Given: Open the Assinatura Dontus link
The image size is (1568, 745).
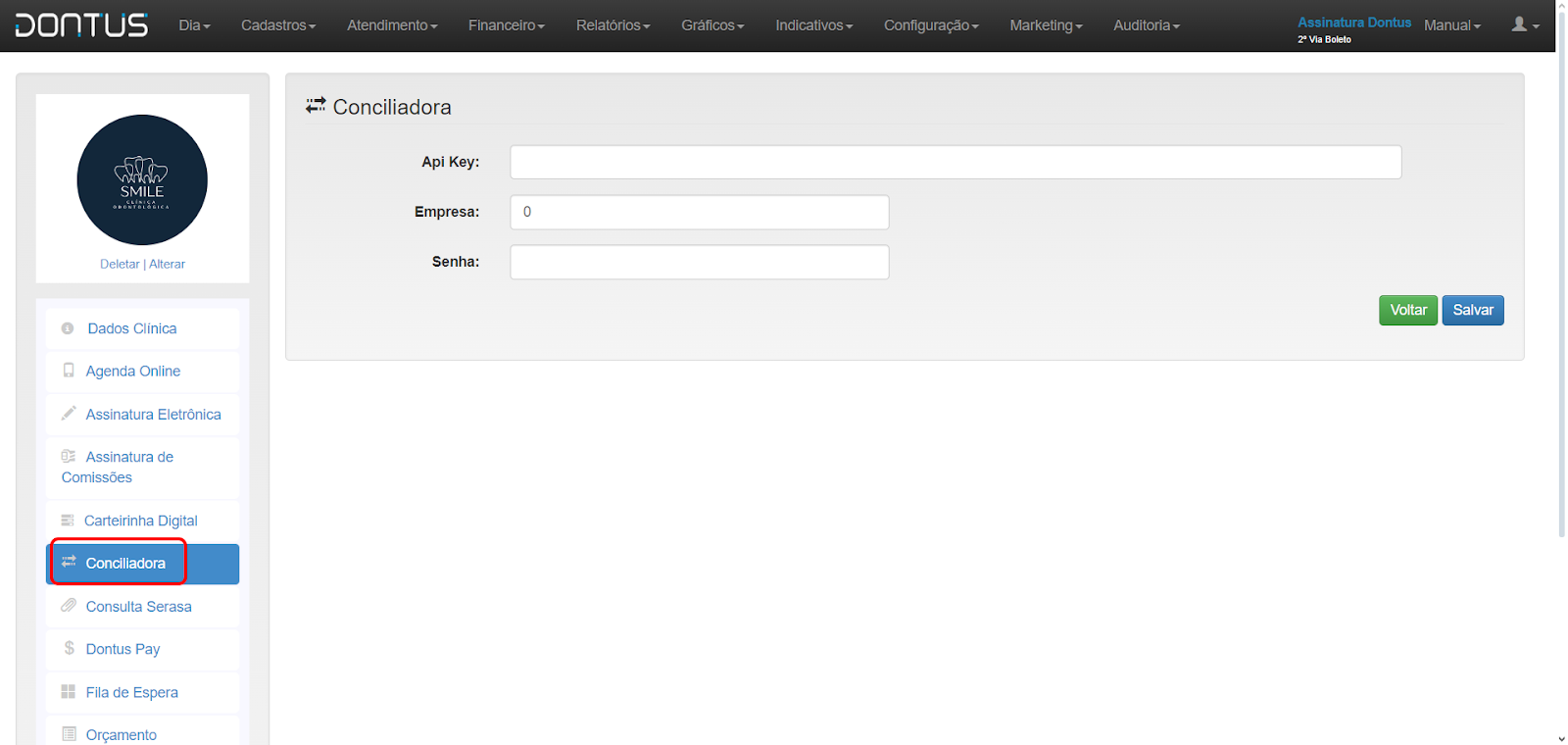Looking at the screenshot, I should coord(1354,22).
